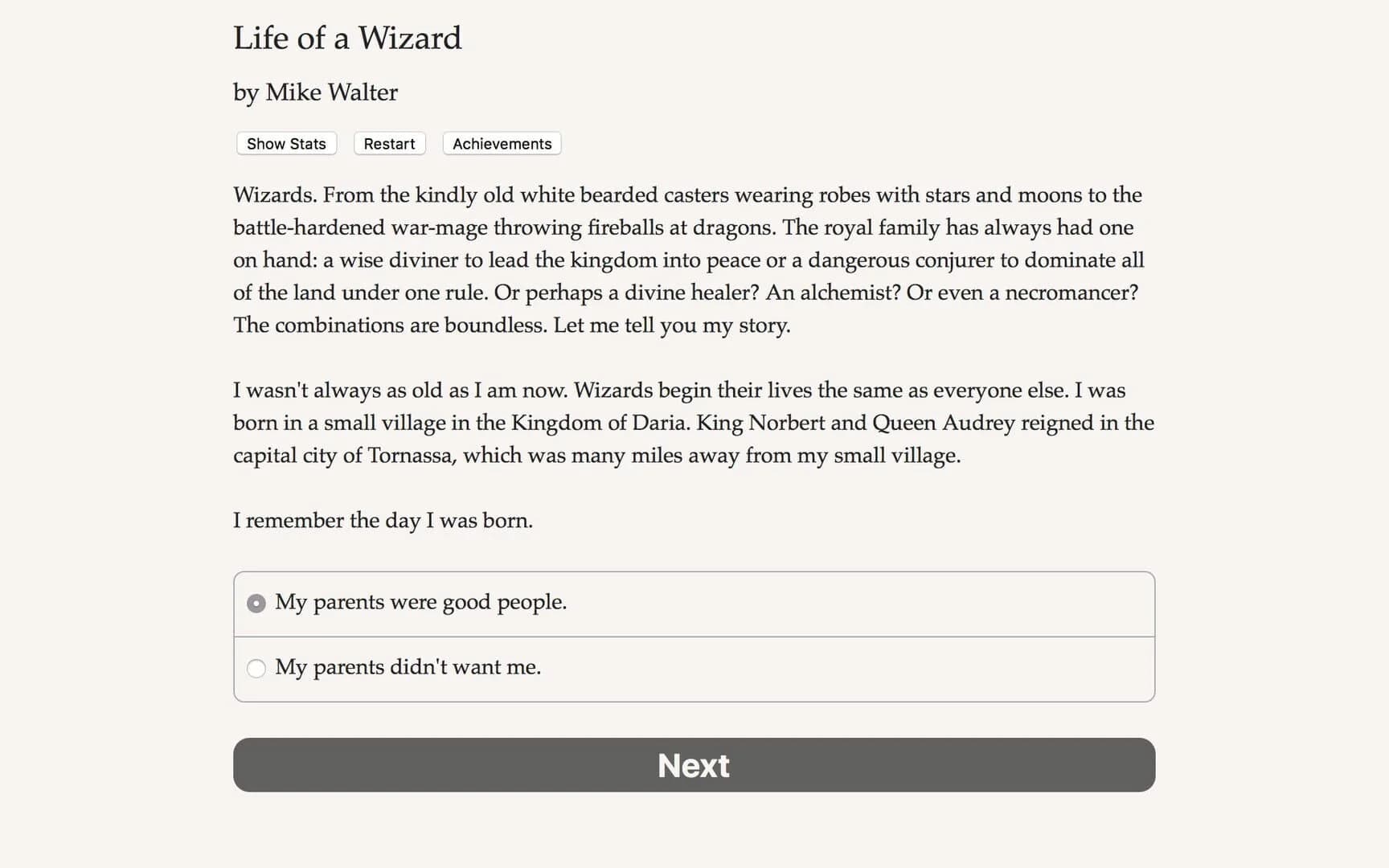The image size is (1389, 868).
Task: Click the Next button to continue the story
Action: (x=693, y=765)
